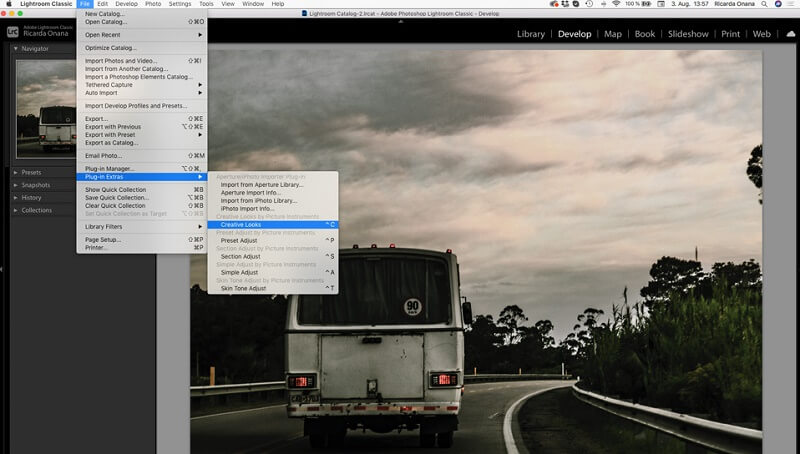Open the Open Recent submenu
Image resolution: width=800 pixels, height=454 pixels.
142,35
